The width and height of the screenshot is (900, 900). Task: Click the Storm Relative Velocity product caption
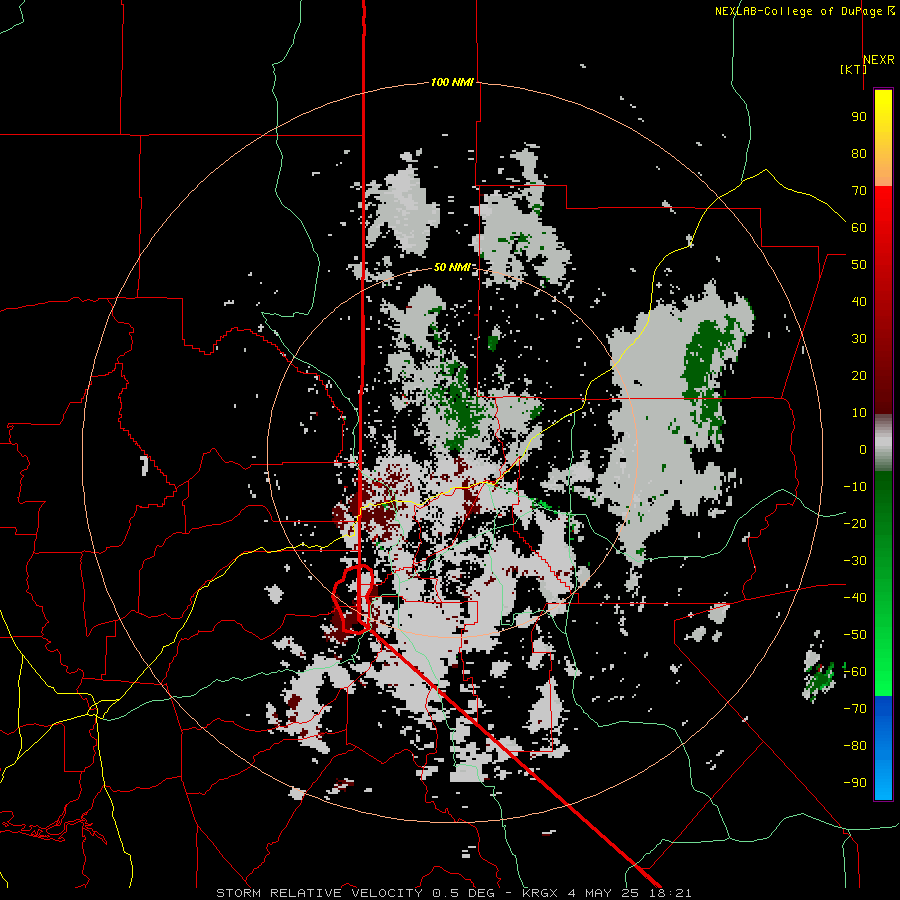pyautogui.click(x=453, y=893)
